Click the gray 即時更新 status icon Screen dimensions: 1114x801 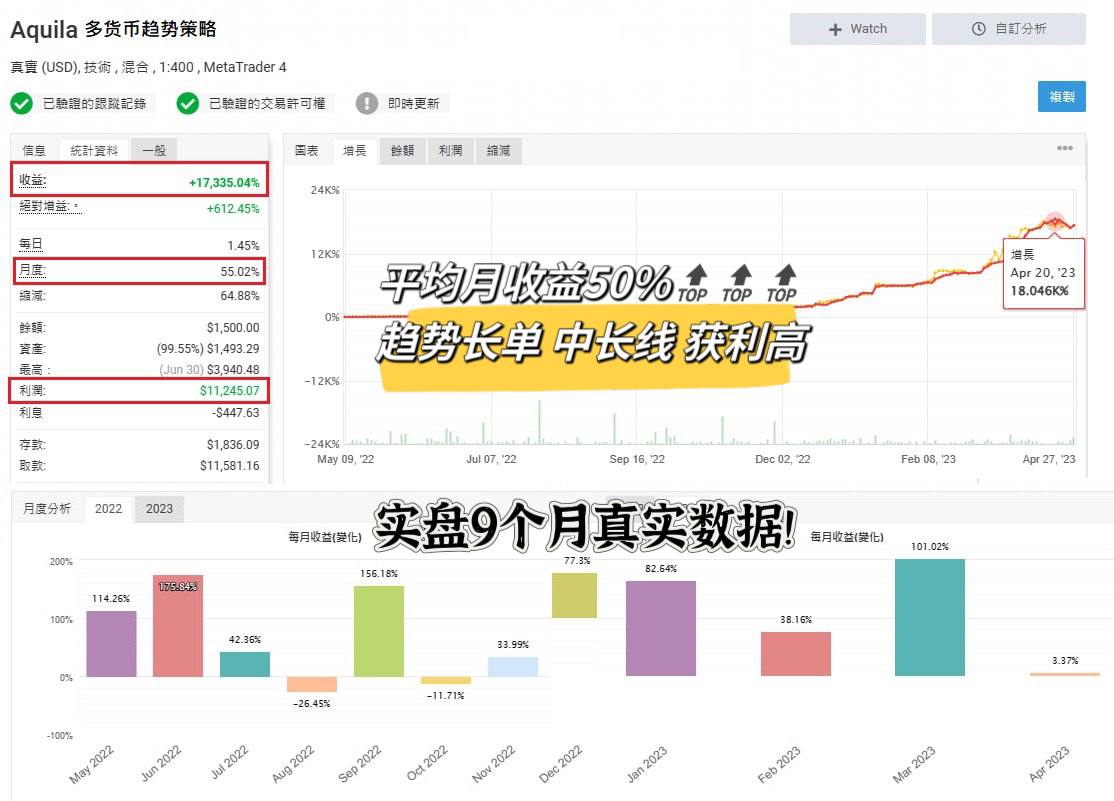365,102
